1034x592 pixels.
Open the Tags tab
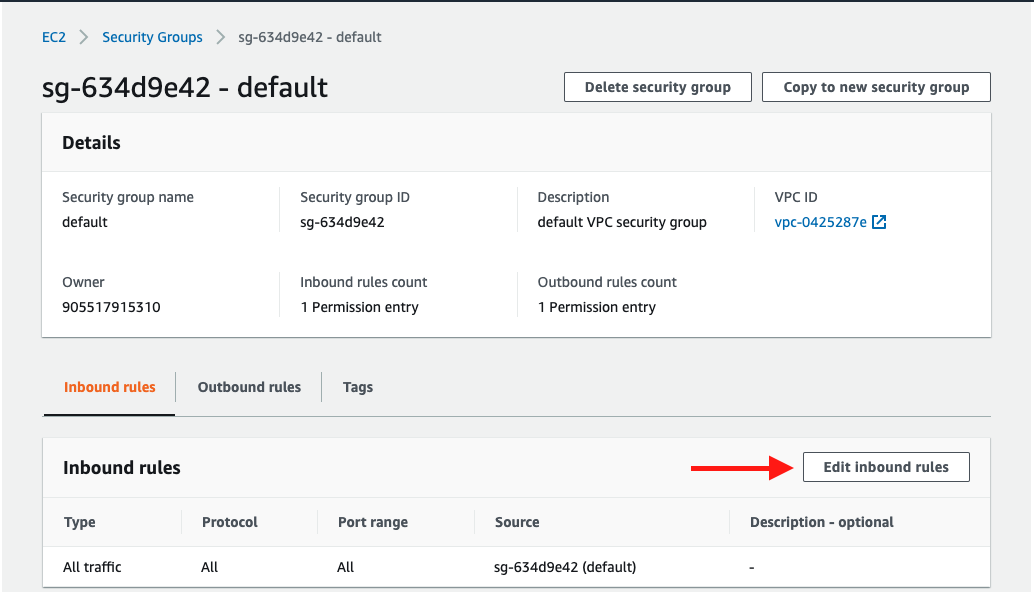[357, 387]
